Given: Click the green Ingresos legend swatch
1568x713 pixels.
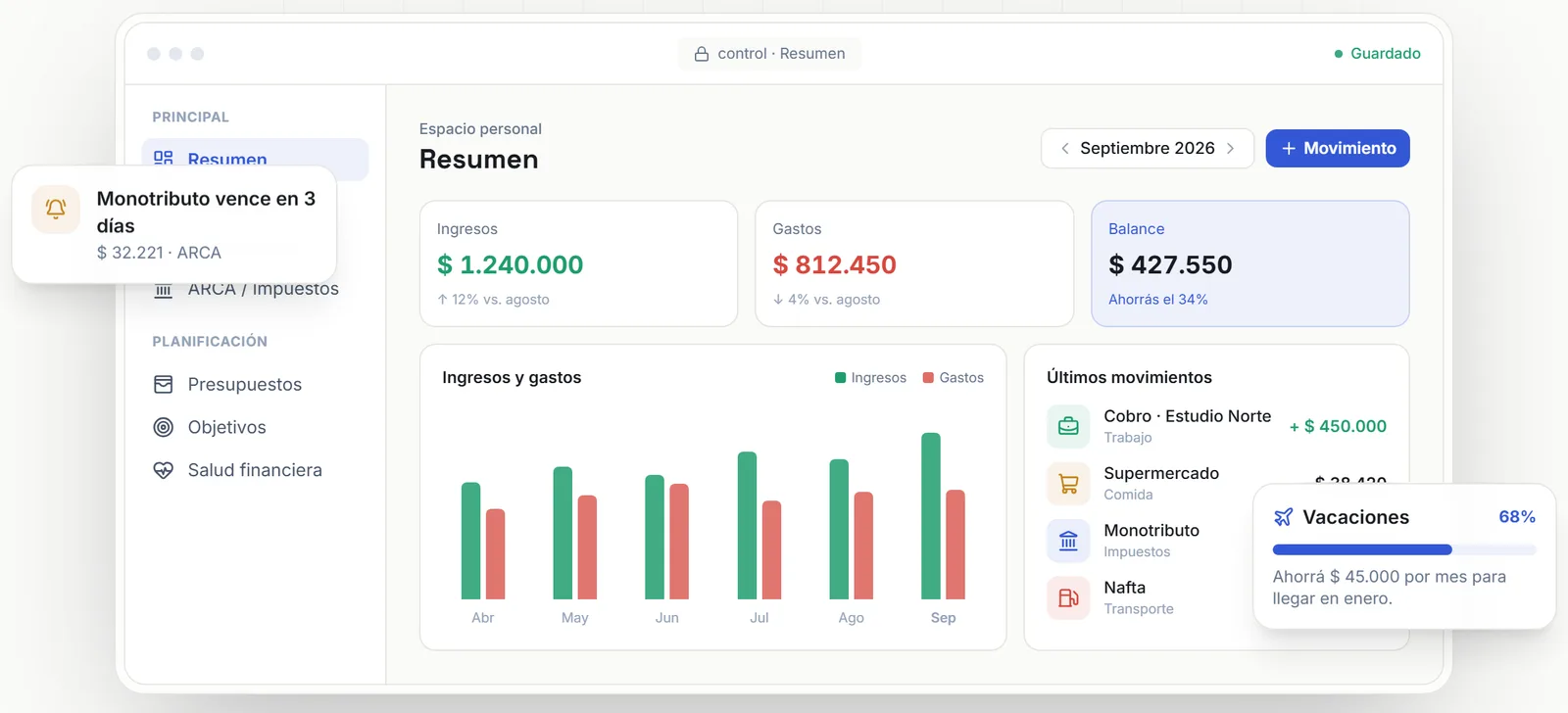Looking at the screenshot, I should [x=840, y=378].
